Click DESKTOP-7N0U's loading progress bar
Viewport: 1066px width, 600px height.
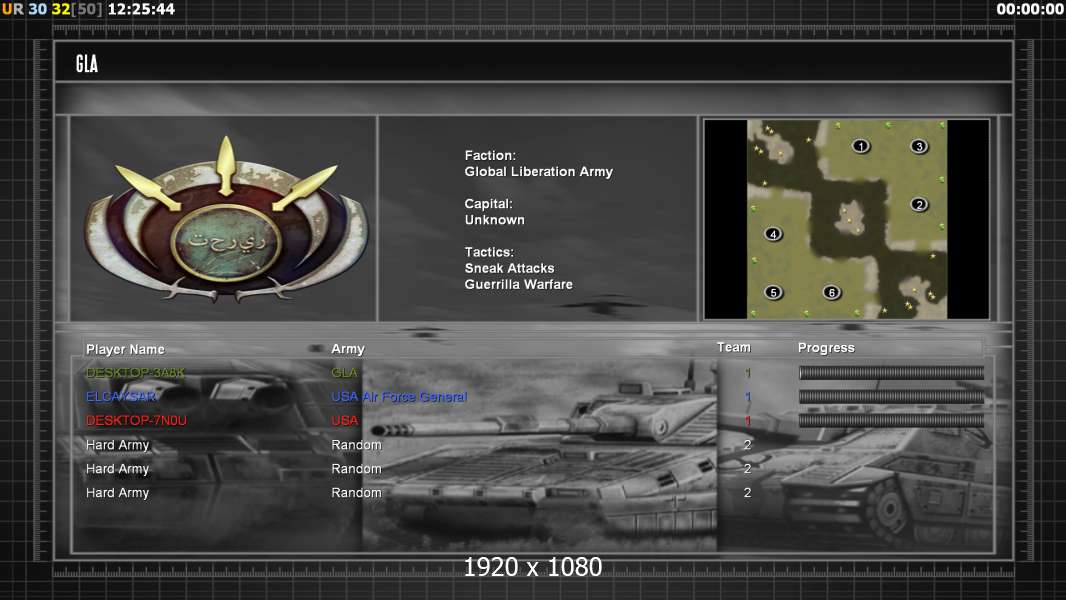pyautogui.click(x=891, y=421)
